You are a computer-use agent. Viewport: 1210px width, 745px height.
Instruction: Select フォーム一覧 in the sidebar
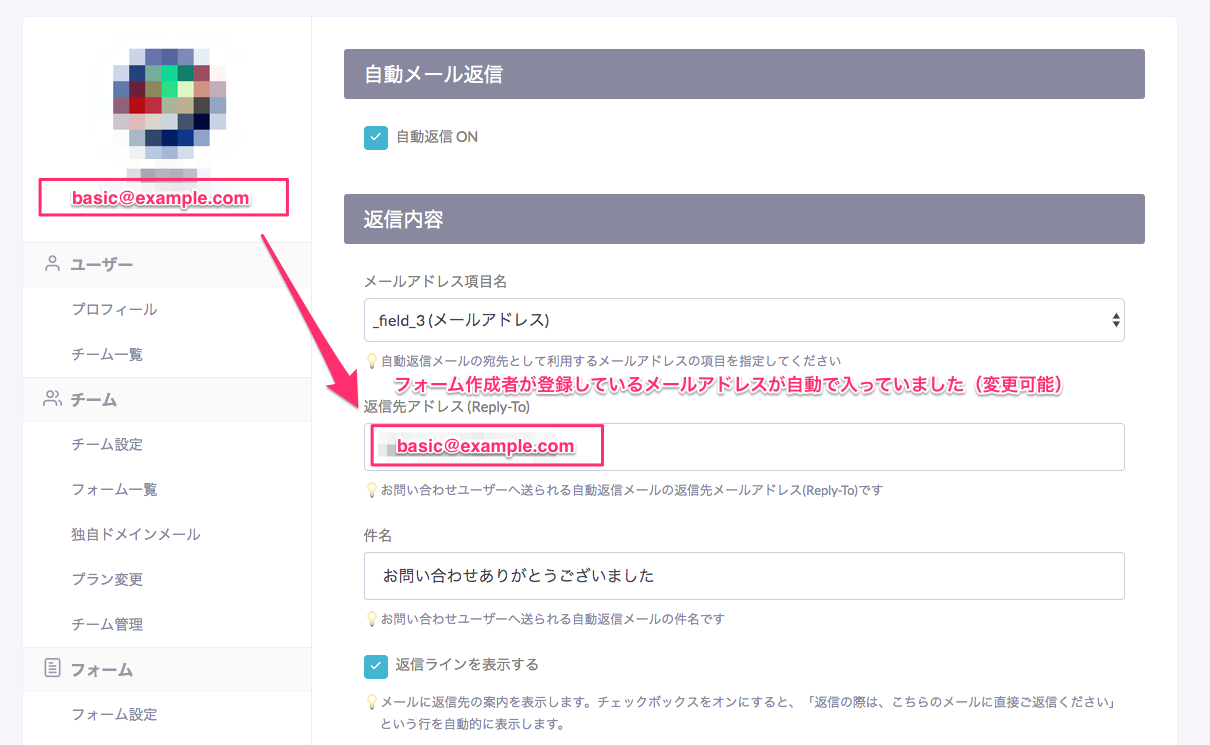click(114, 490)
